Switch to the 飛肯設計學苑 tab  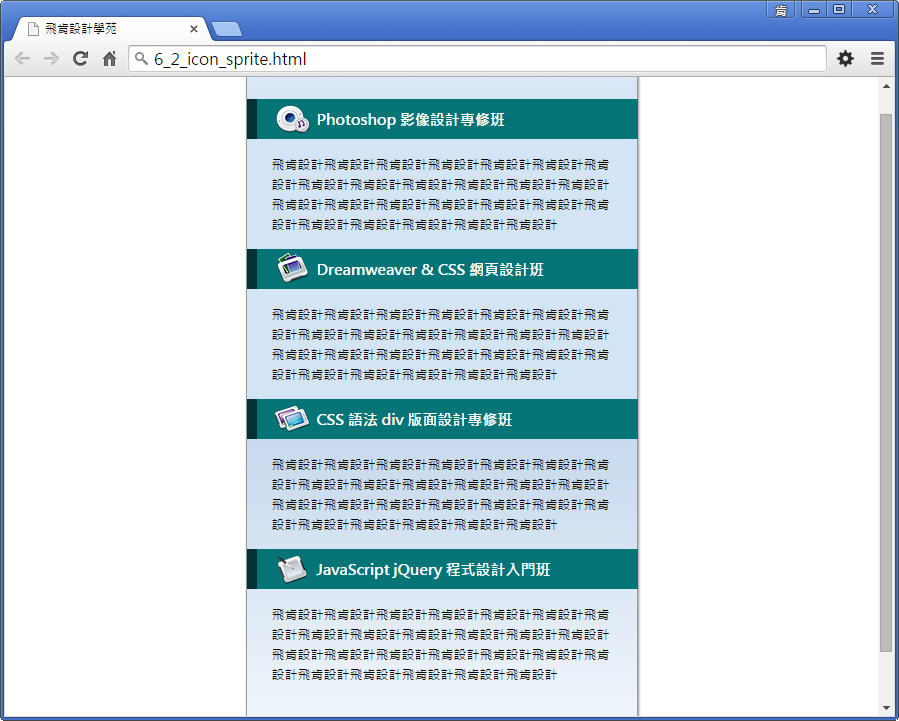pos(112,29)
